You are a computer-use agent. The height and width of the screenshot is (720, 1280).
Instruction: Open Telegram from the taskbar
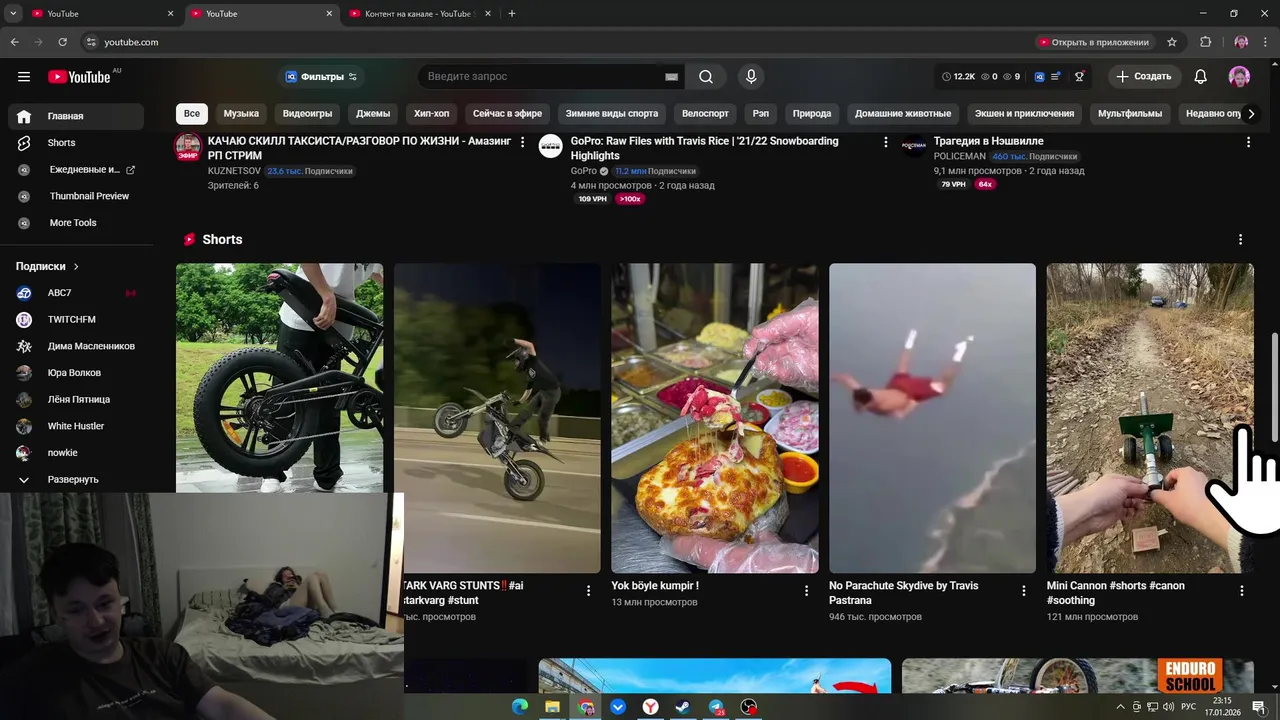tap(716, 707)
